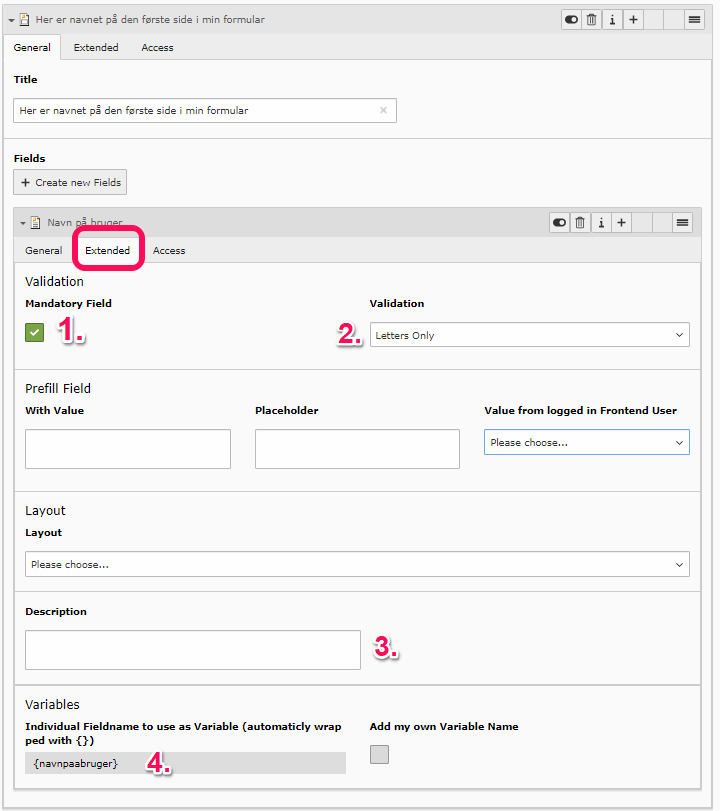Click the hamburger drag handle of the top page record
The image size is (720, 811).
coord(694,19)
